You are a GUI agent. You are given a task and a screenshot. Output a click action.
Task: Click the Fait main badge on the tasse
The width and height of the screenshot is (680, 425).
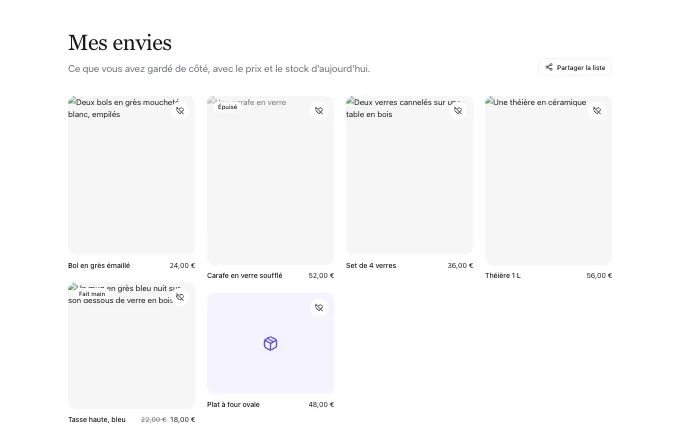click(x=92, y=294)
